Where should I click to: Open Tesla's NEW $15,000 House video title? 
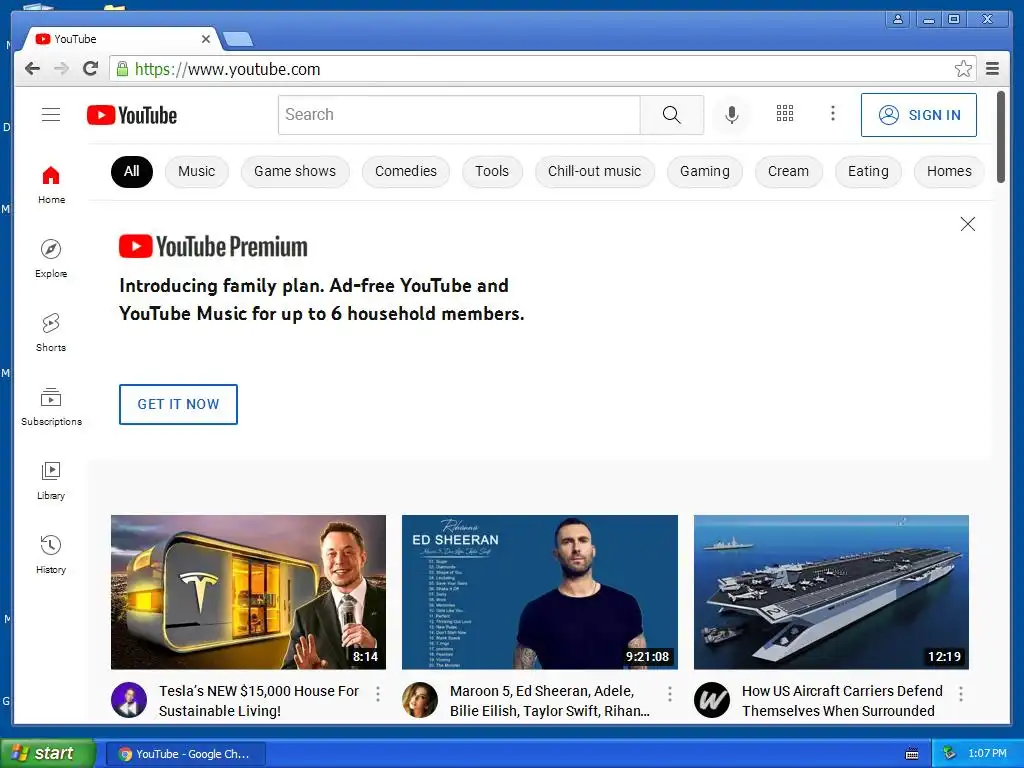[259, 701]
